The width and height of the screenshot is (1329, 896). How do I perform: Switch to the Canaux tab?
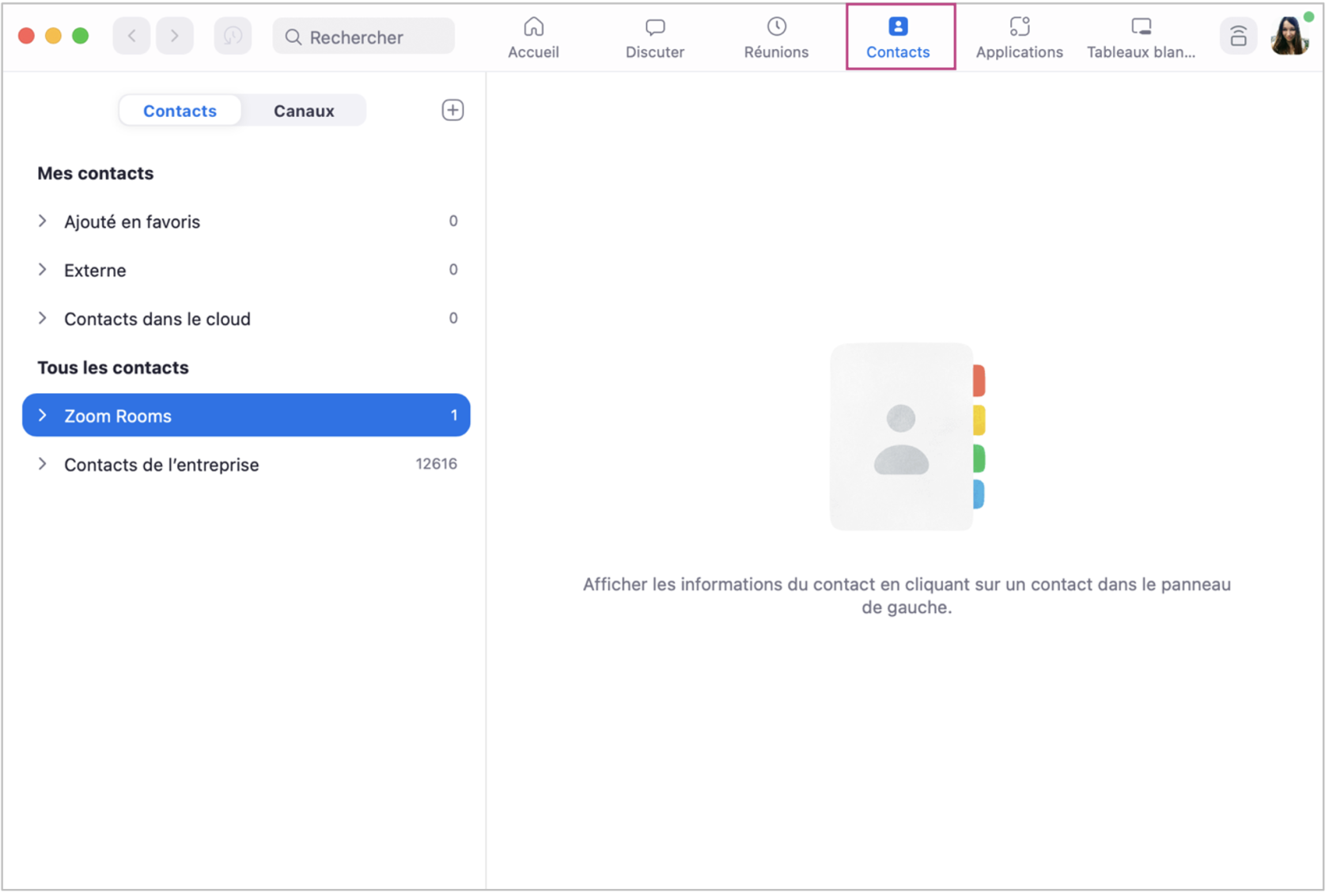click(x=304, y=111)
